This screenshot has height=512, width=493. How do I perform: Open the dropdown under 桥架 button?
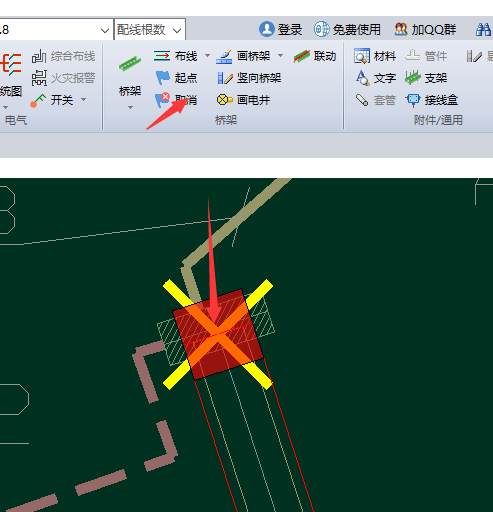pos(130,107)
